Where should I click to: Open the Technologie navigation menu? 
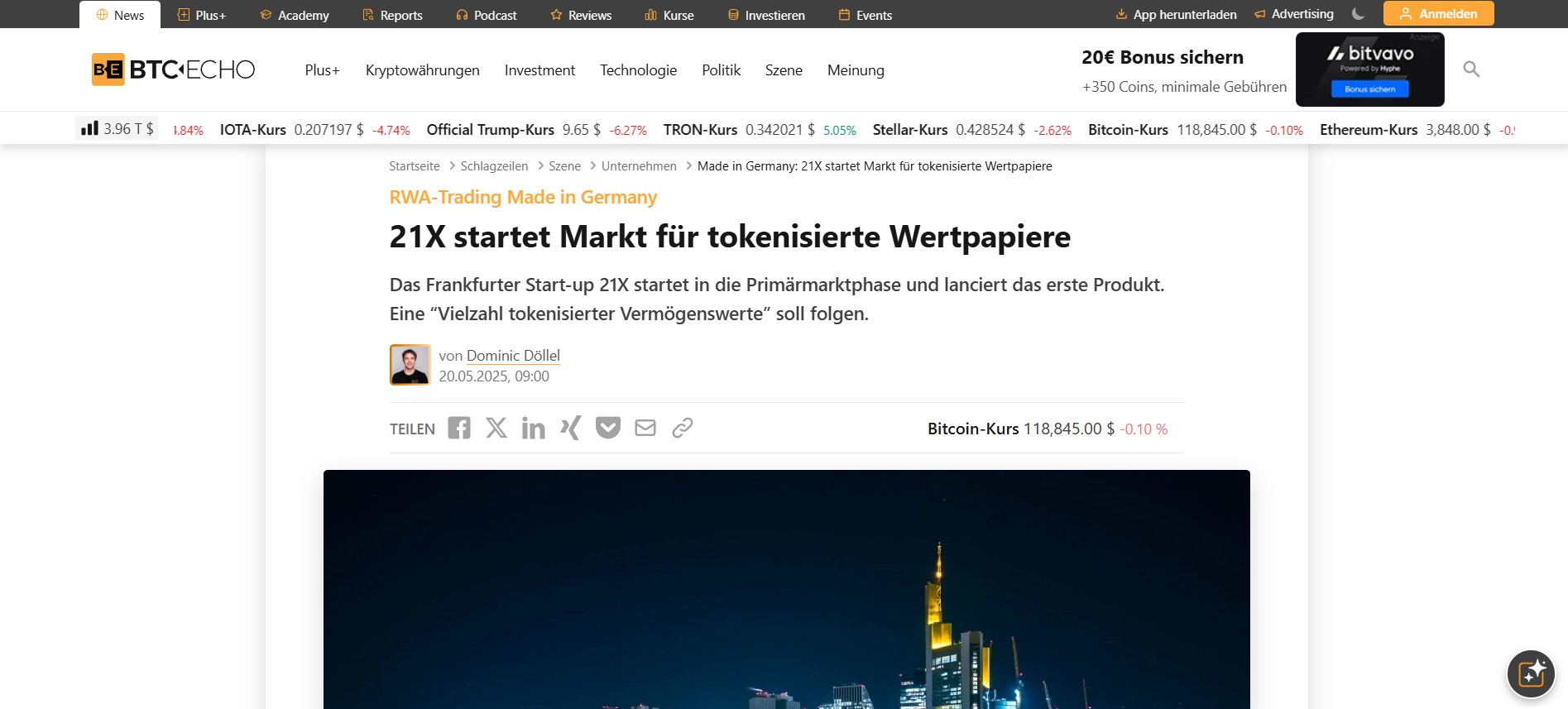638,70
